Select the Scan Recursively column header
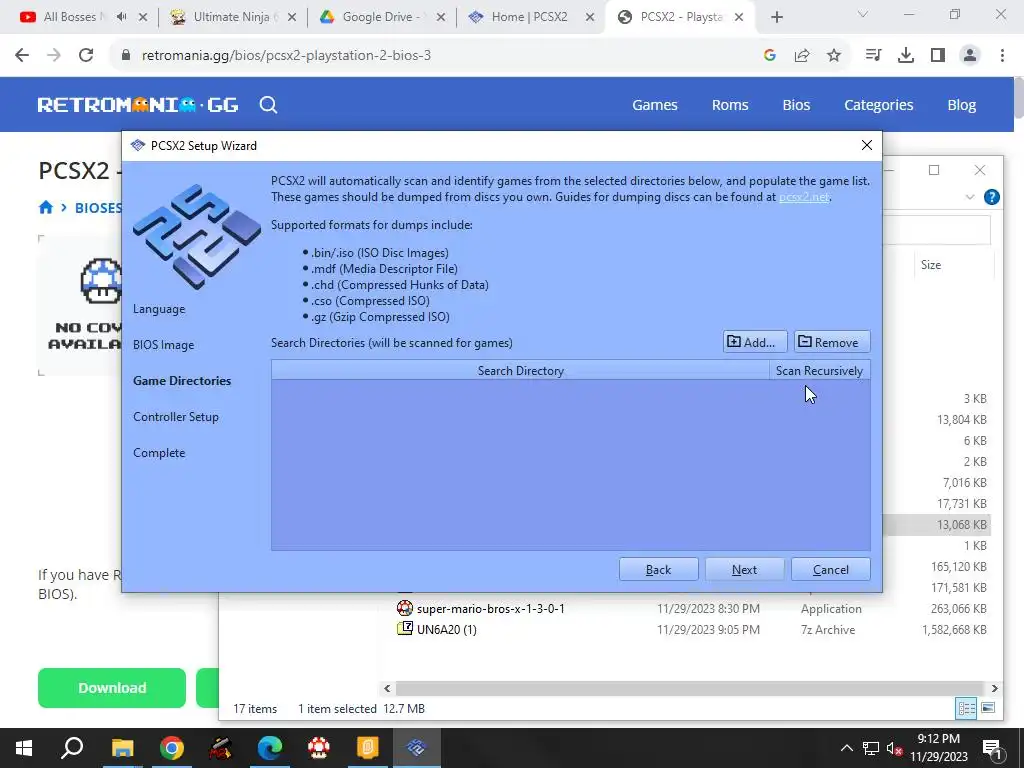Screen dimensions: 1024x768 click(x=820, y=370)
